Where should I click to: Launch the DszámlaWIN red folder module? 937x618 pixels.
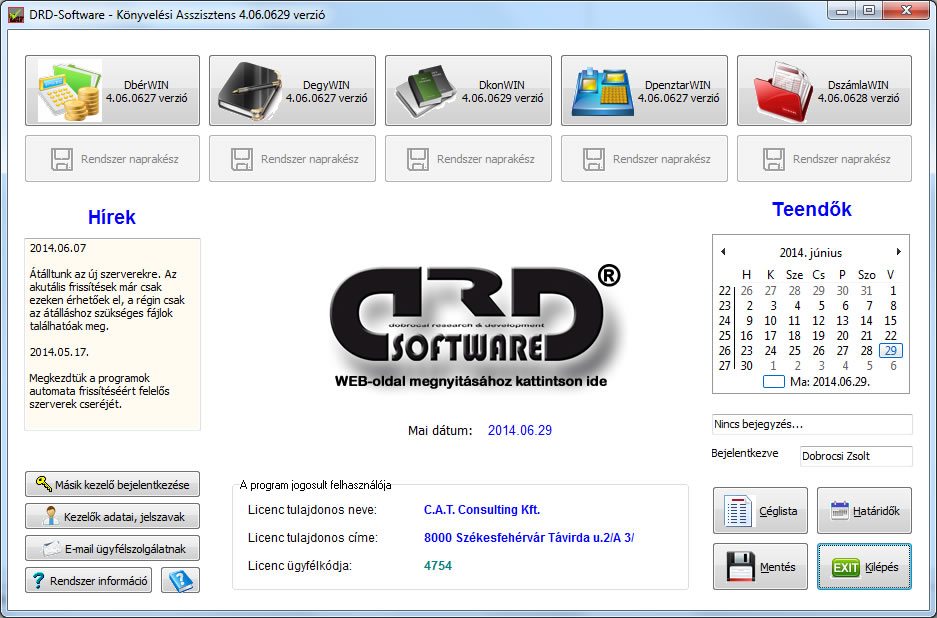[x=824, y=91]
